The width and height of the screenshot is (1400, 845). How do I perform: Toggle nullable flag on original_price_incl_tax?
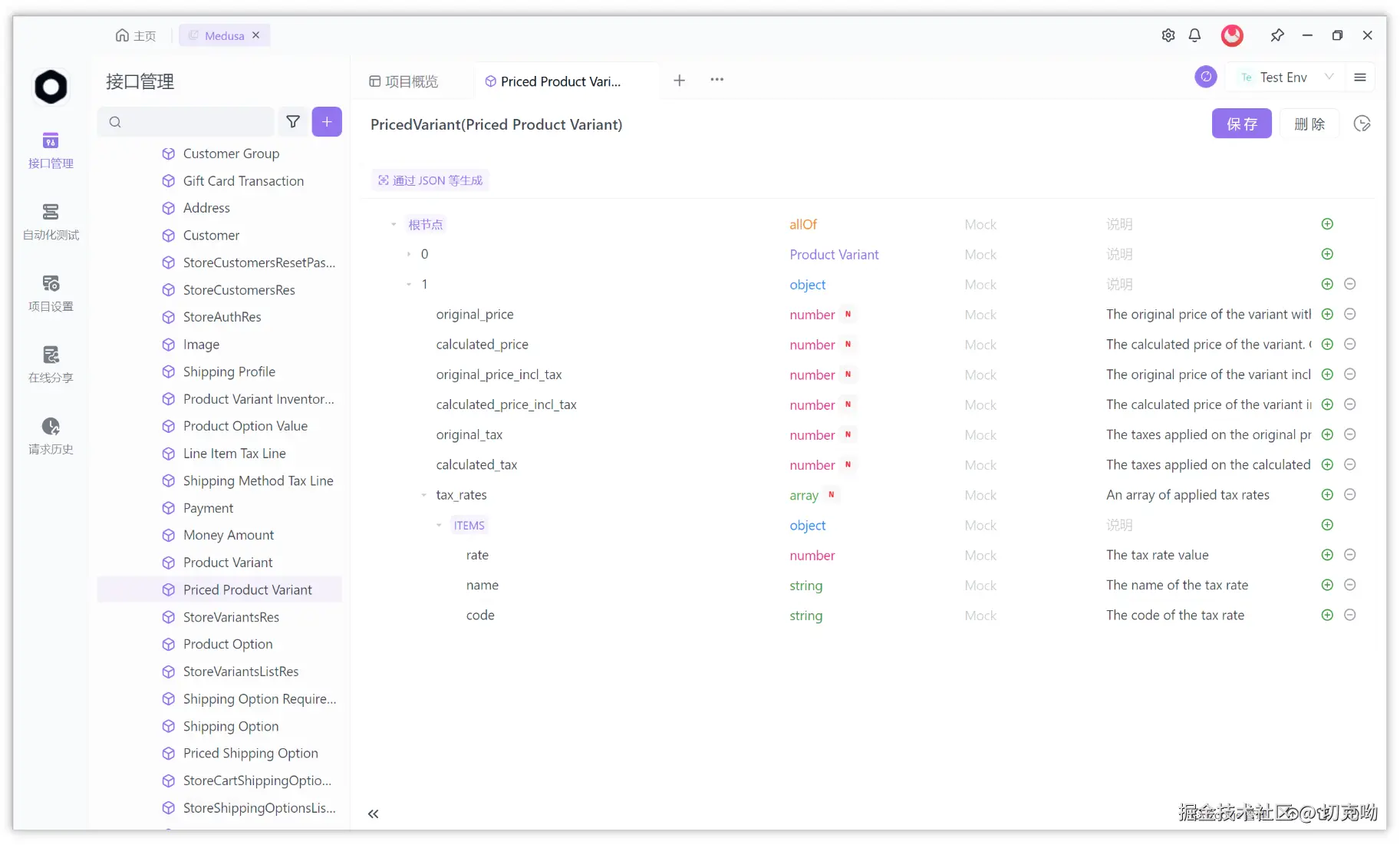point(848,375)
